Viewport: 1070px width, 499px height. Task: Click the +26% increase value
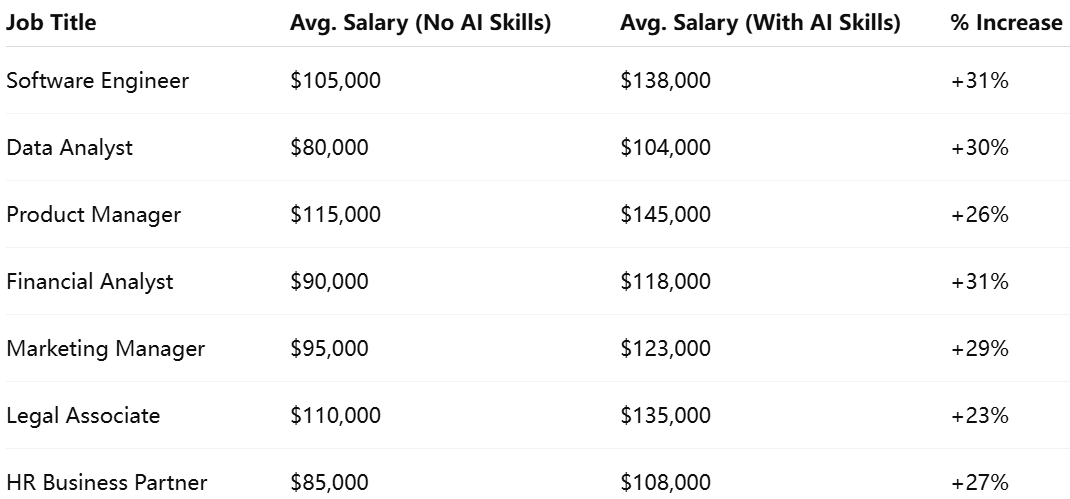pos(979,214)
